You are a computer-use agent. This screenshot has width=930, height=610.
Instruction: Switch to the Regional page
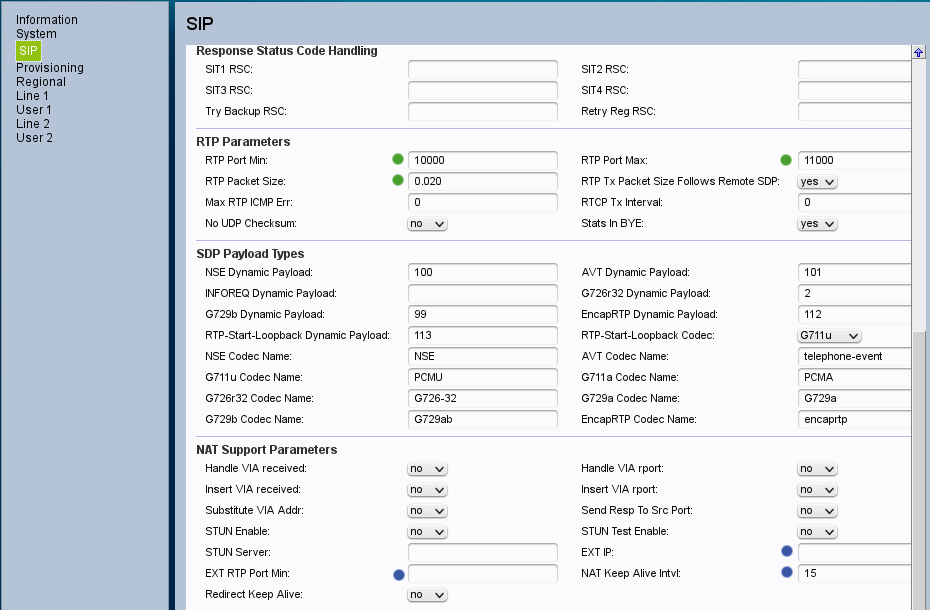41,82
